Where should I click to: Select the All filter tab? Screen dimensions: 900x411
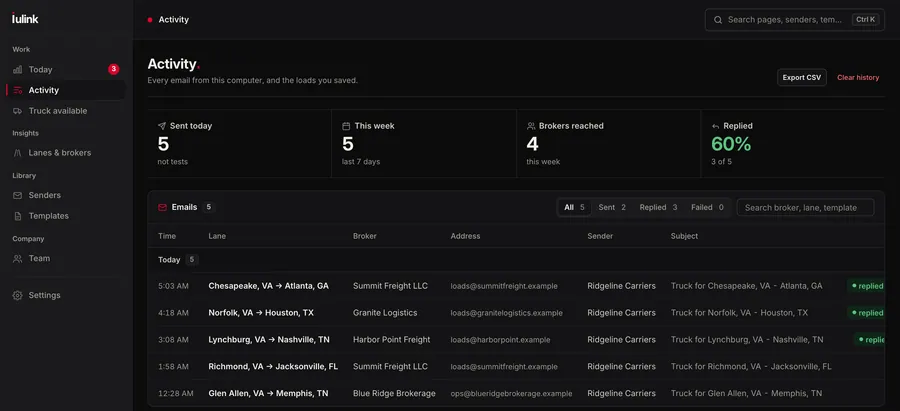coord(574,207)
